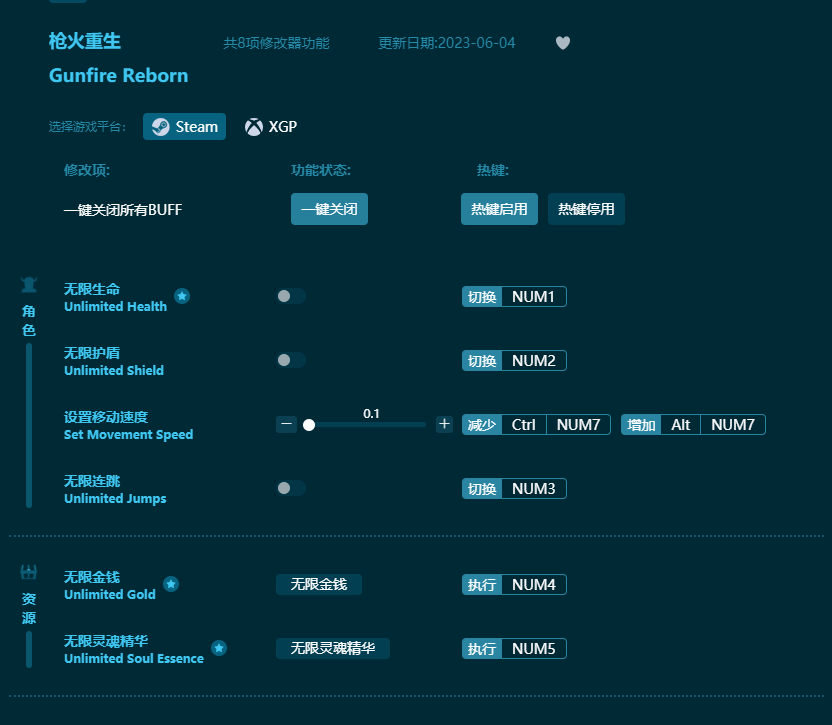The width and height of the screenshot is (832, 725).
Task: Select the Steam platform
Action: 184,127
